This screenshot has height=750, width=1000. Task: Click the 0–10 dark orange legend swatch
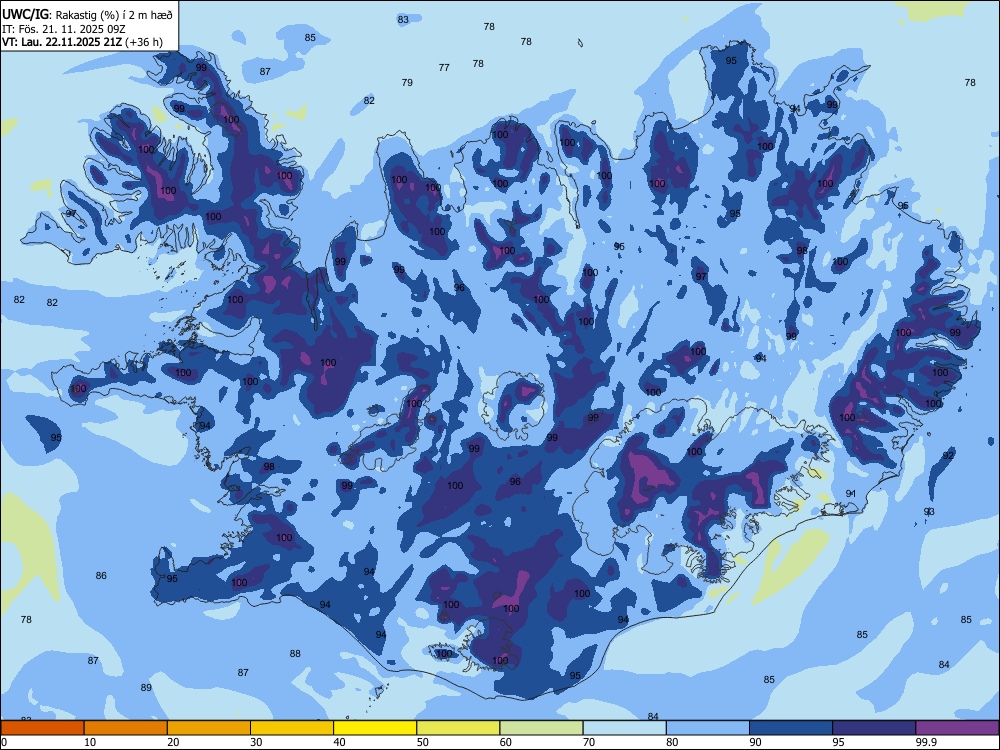(x=42, y=728)
